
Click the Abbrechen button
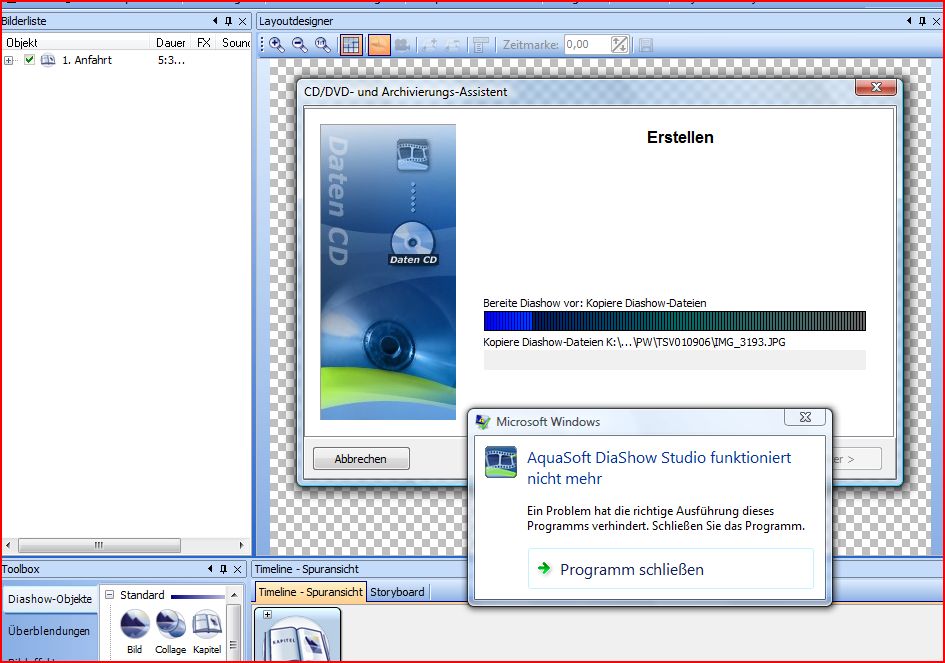coord(360,459)
